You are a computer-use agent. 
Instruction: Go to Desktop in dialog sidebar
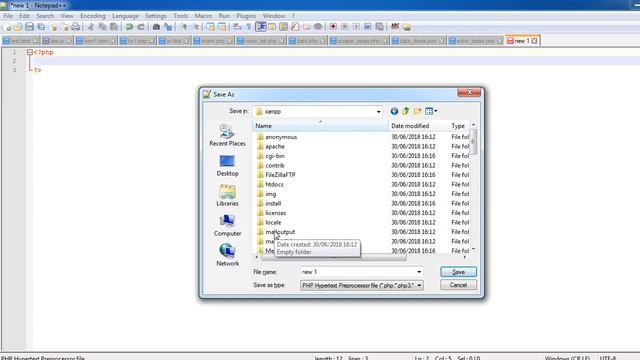[227, 165]
